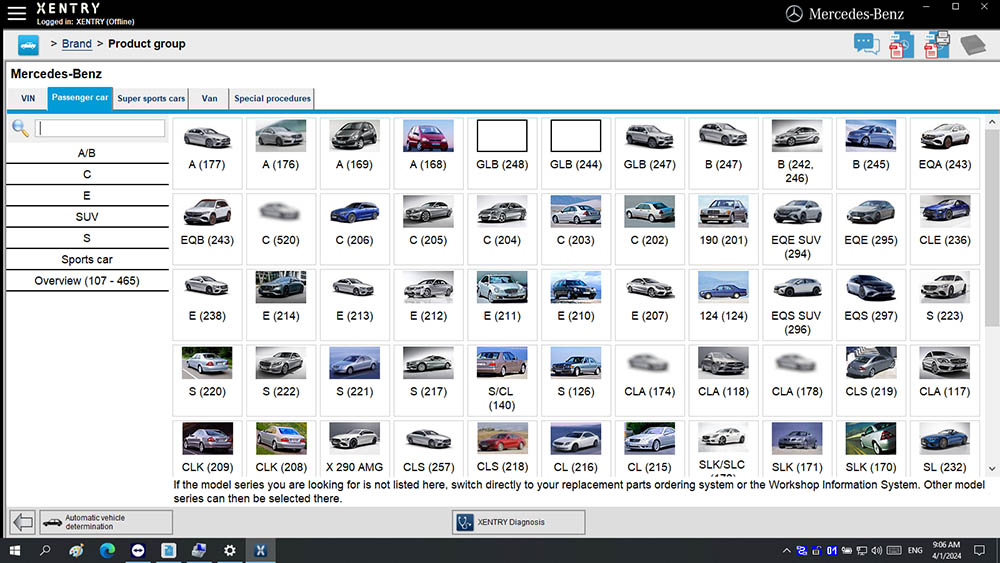Show hidden tray icons chevron
Screen dimensions: 1000x563
787,550
